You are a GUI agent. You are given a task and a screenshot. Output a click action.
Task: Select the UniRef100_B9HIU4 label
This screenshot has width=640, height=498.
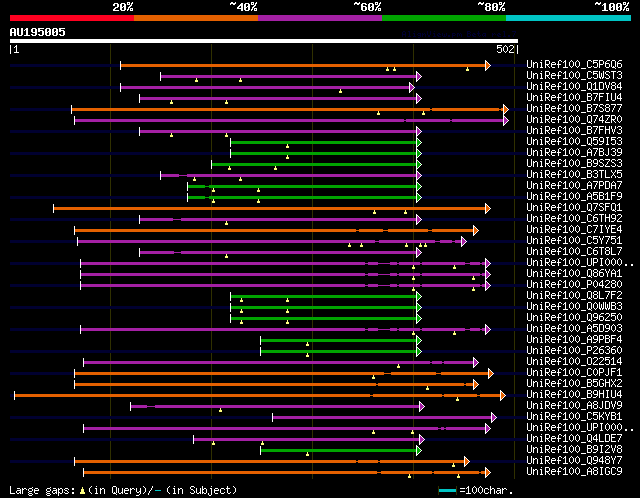pos(574,395)
